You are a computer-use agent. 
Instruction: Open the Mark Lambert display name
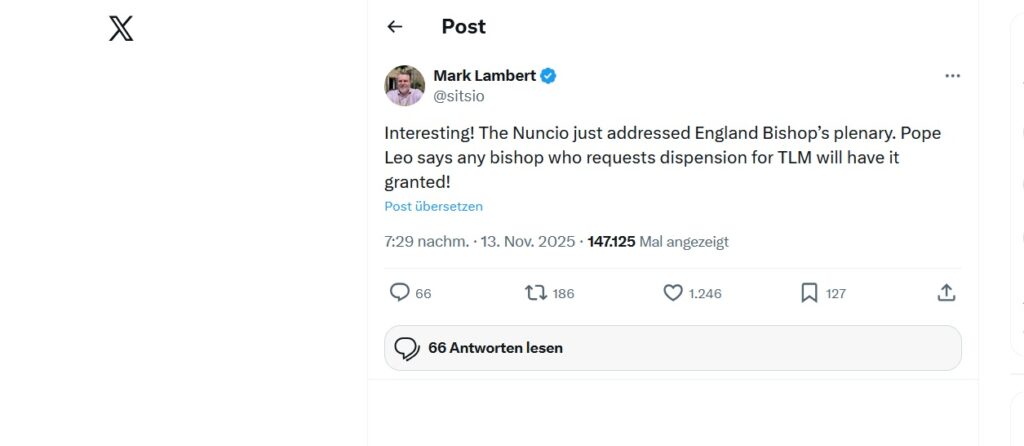484,76
